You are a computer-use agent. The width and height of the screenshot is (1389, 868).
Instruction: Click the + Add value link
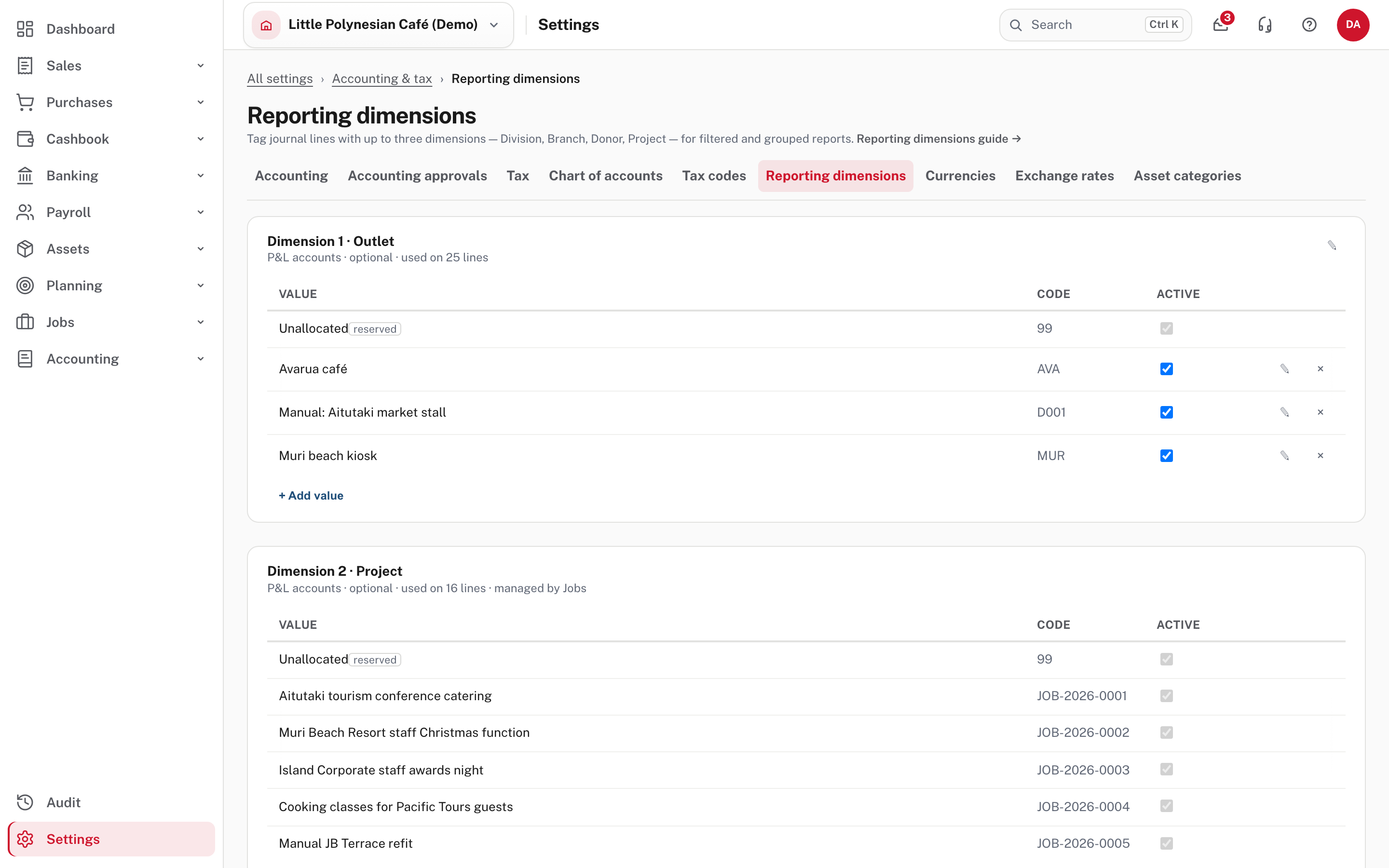(x=311, y=495)
